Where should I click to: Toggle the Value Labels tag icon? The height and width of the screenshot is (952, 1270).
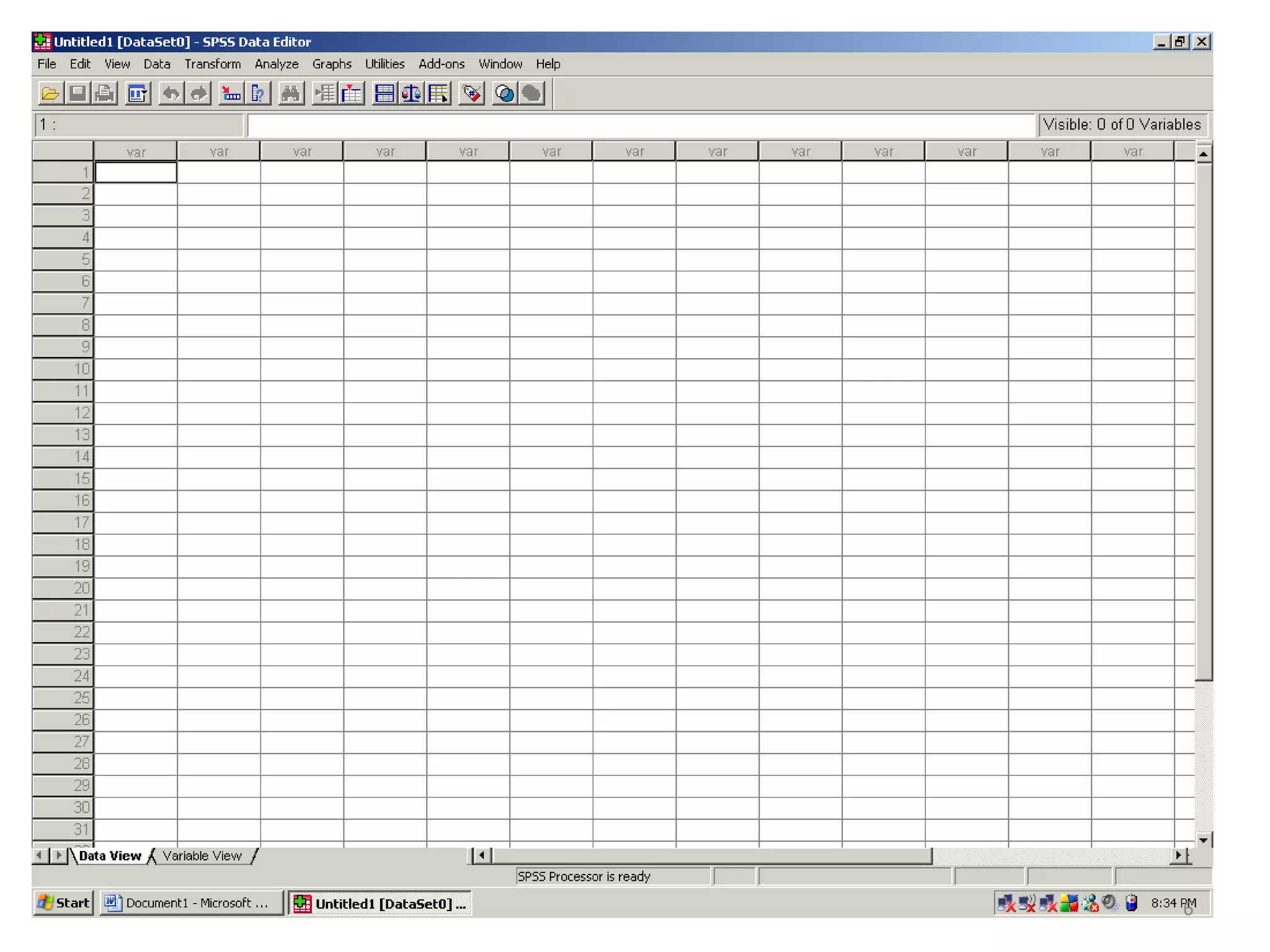471,94
